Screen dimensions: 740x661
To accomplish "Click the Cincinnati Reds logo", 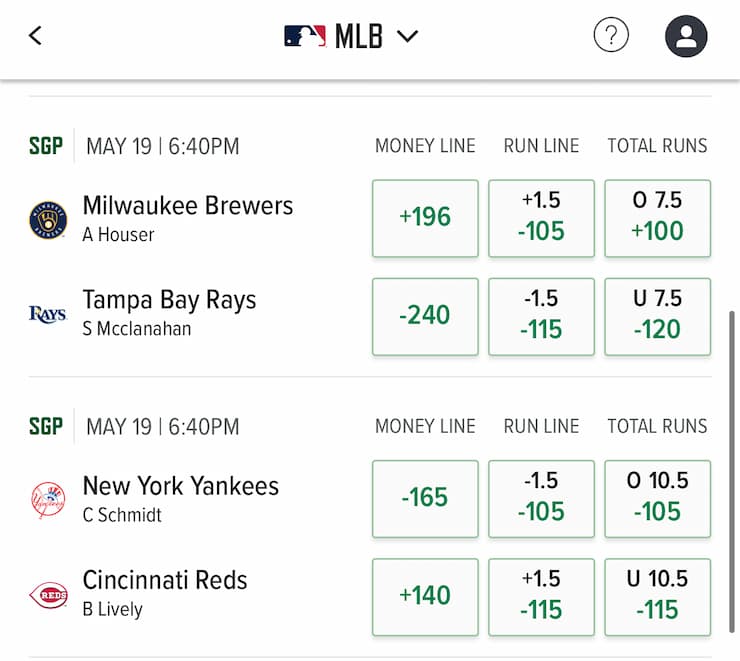I will click(x=48, y=594).
